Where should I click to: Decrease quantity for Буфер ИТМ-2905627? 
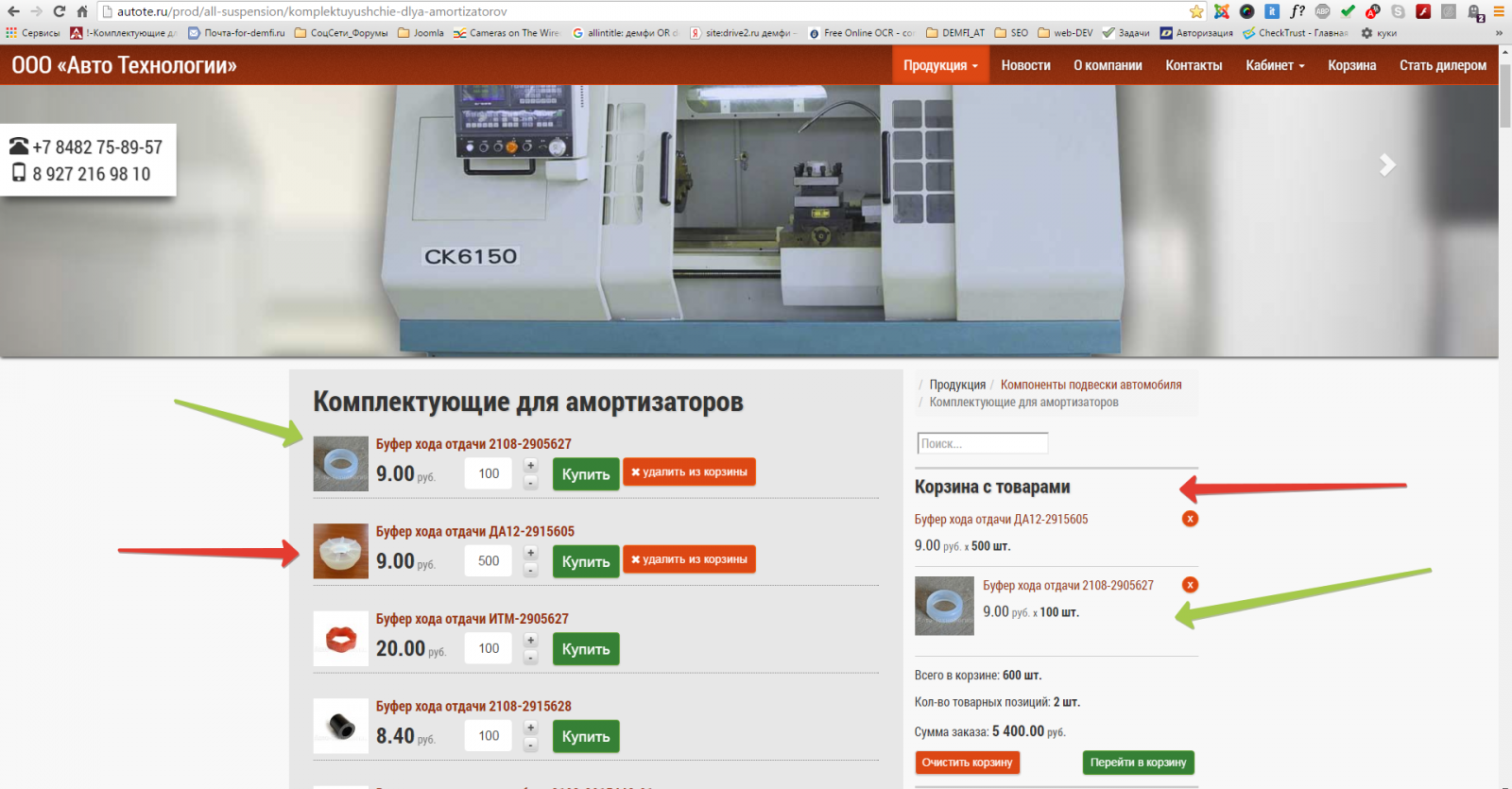pos(531,658)
